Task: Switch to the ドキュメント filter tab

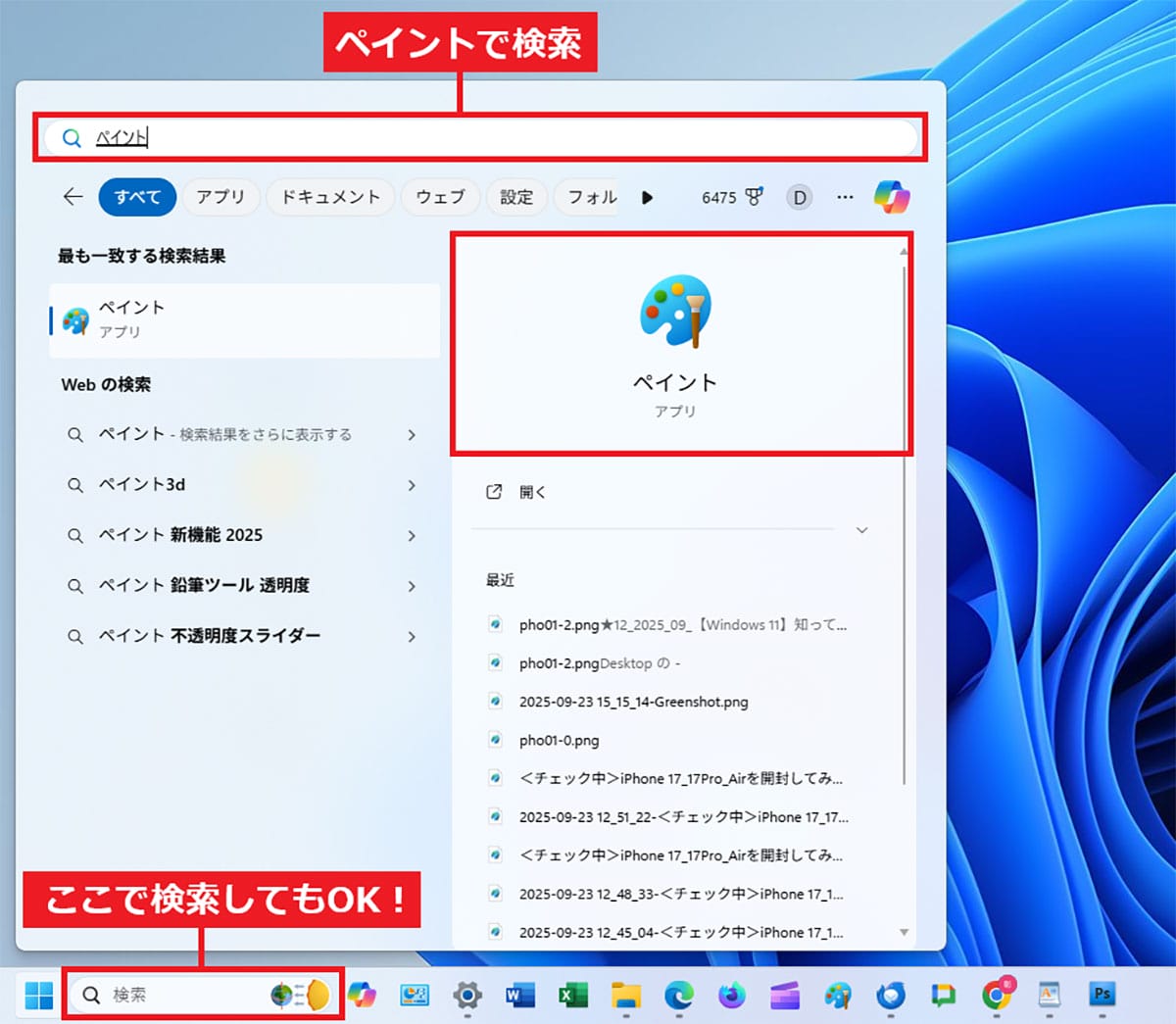Action: [x=330, y=197]
